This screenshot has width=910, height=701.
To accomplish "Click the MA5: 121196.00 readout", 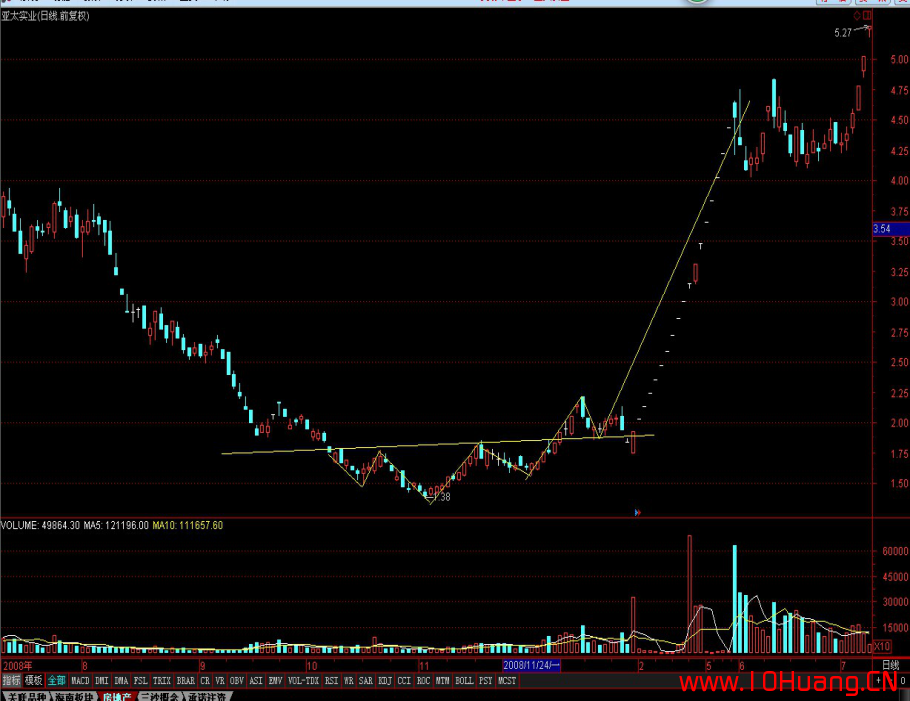I will pyautogui.click(x=116, y=525).
